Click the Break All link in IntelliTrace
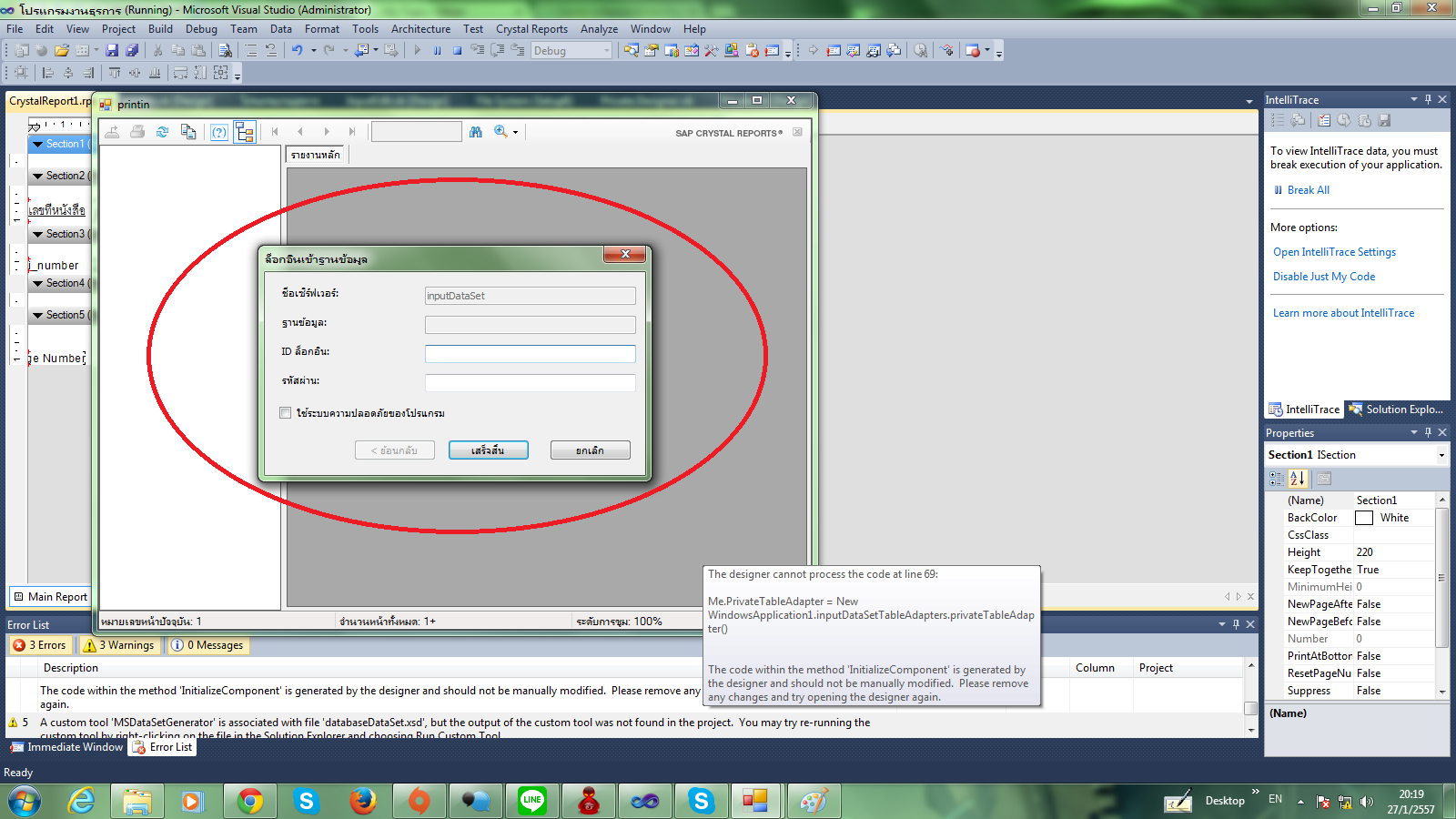Screen dimensions: 1456x819 point(1308,190)
